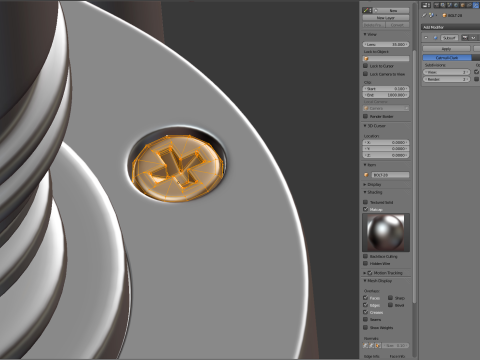Screen dimensions: 480x360
Task: Open the Constraints properties tab icon
Action: [x=469, y=5]
